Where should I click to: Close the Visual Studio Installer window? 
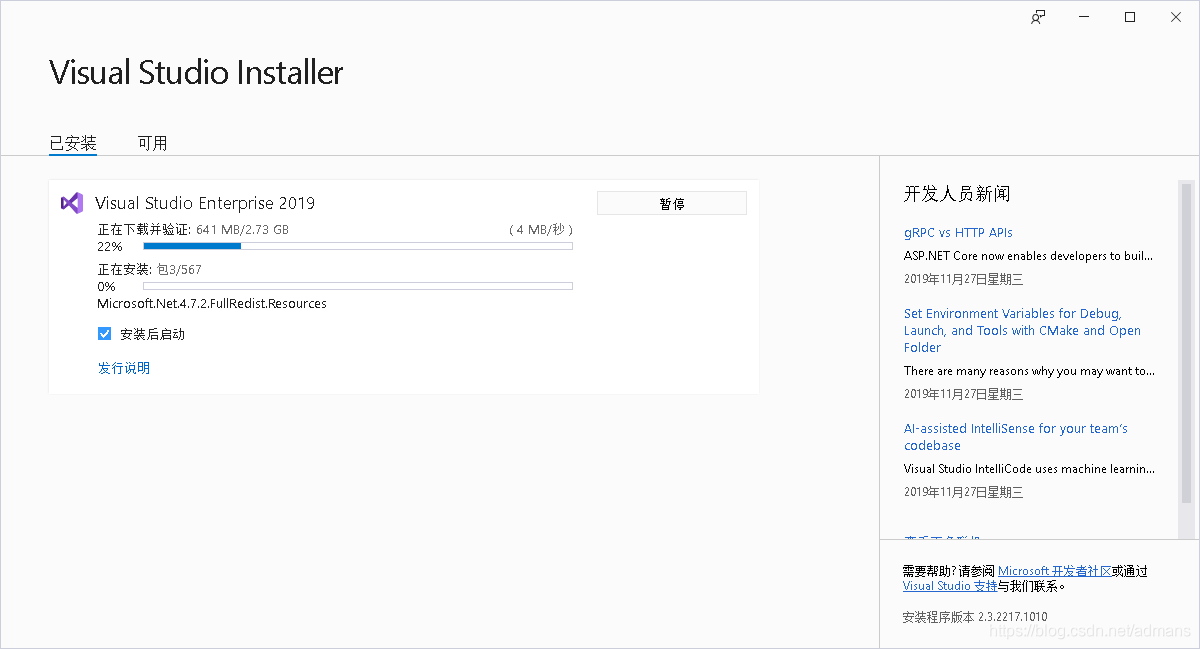(1176, 17)
